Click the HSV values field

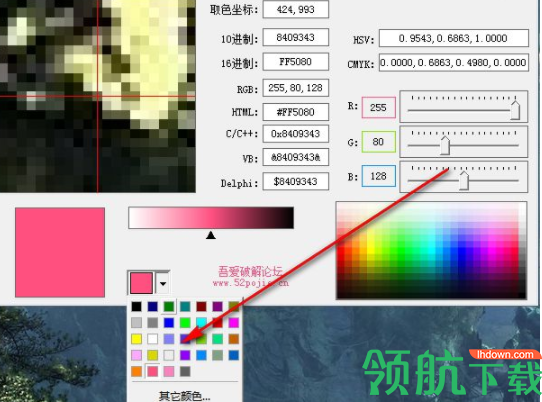pyautogui.click(x=454, y=38)
